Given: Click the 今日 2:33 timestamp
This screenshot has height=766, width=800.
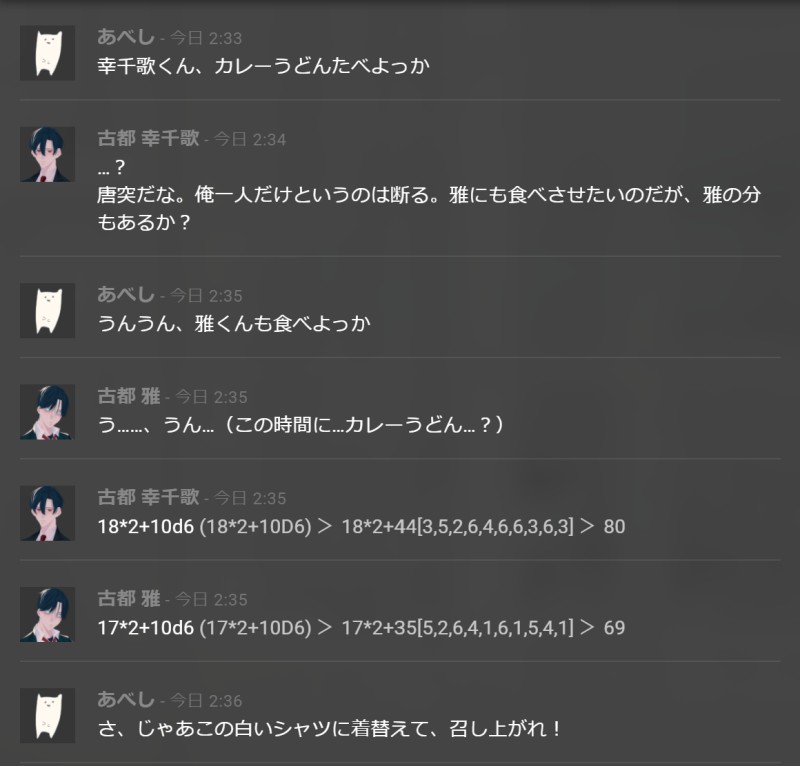Looking at the screenshot, I should (x=206, y=38).
